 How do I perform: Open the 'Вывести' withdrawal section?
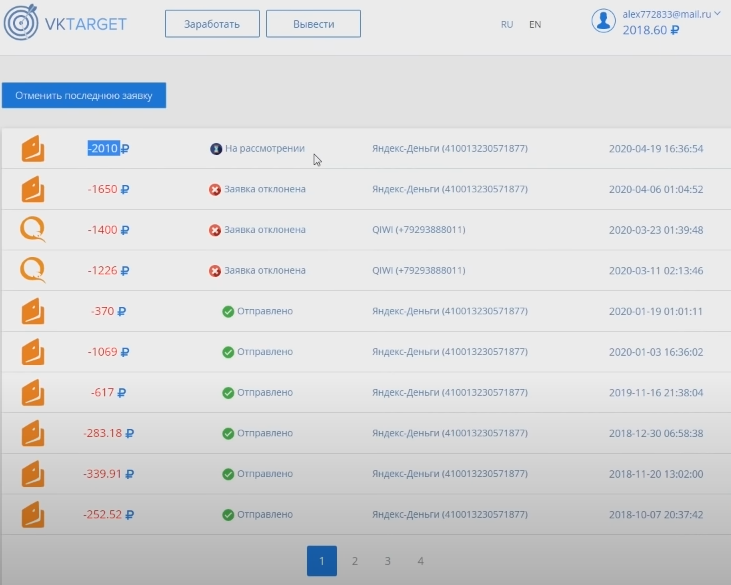coord(313,24)
